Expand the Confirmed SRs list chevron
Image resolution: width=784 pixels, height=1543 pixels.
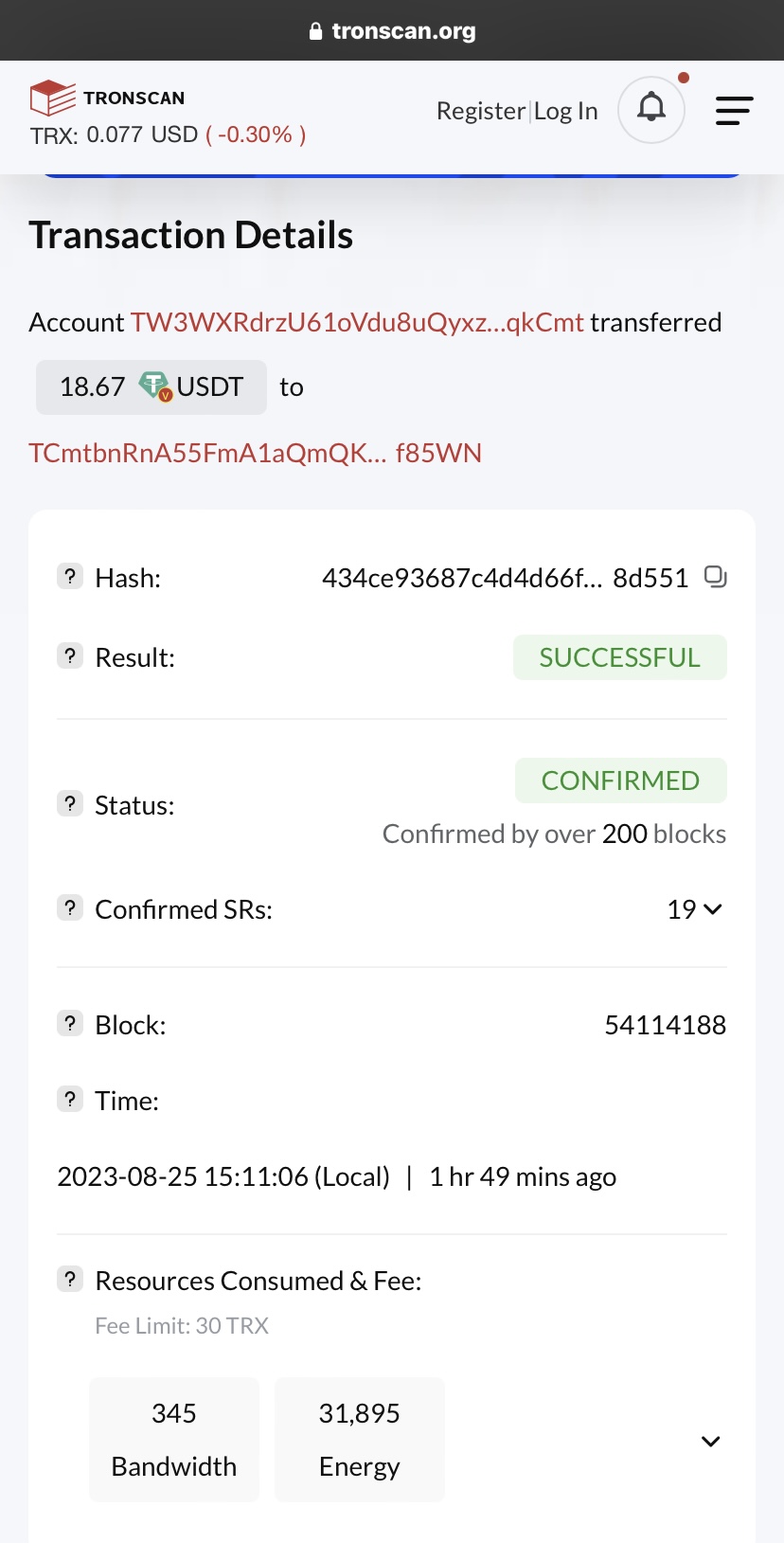pos(713,909)
